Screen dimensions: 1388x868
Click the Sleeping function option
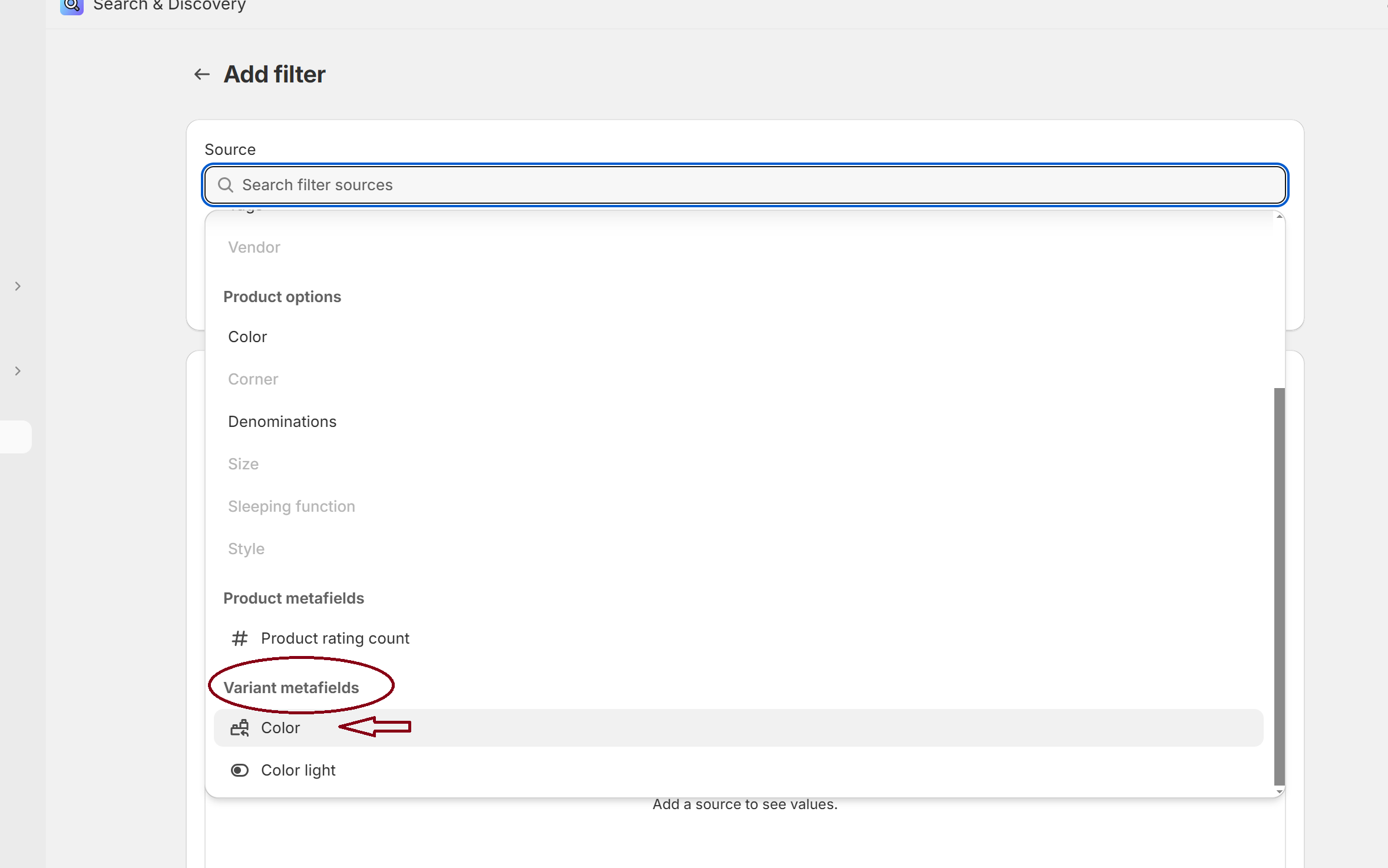[291, 506]
